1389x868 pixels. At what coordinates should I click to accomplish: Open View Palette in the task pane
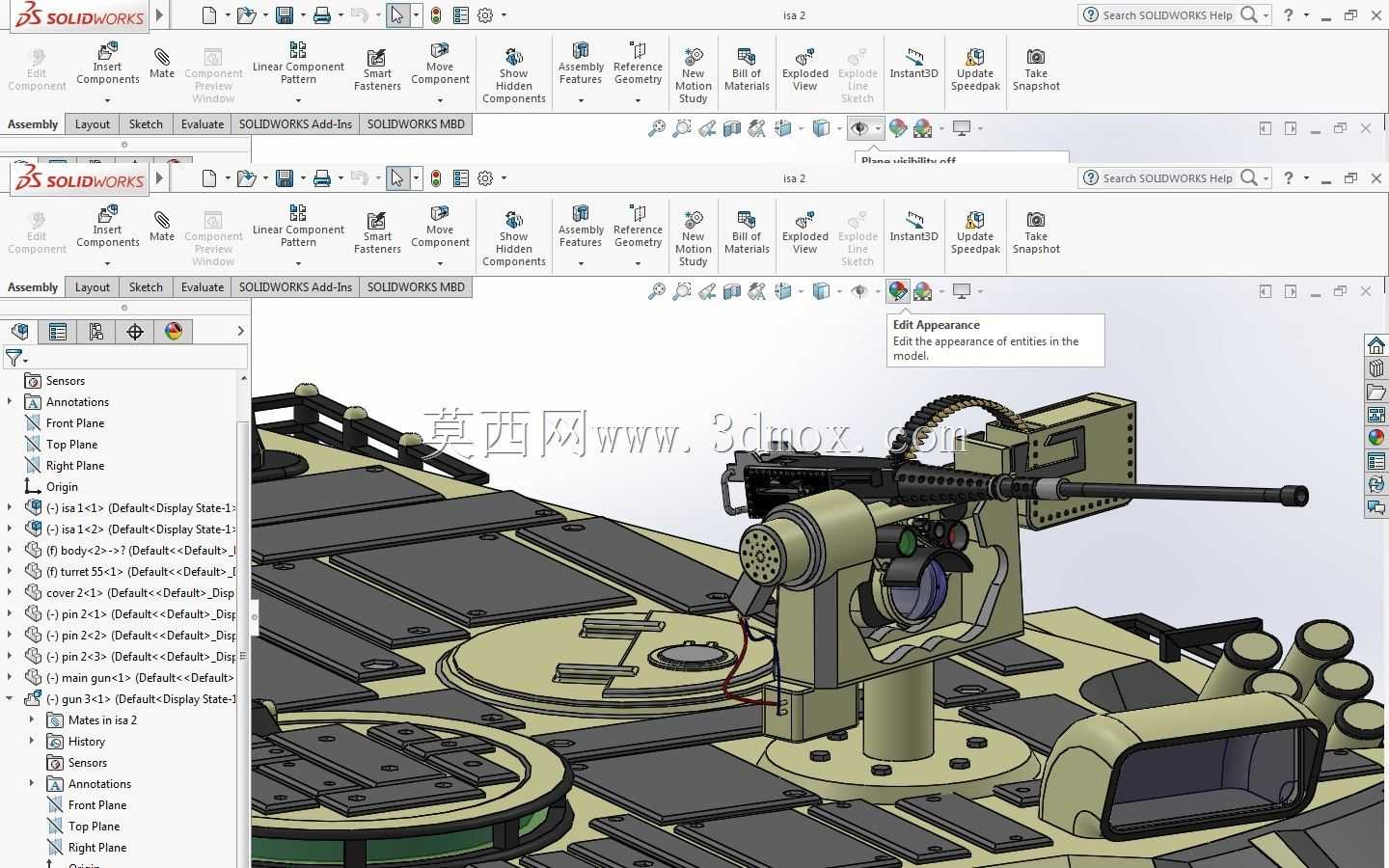coord(1376,415)
